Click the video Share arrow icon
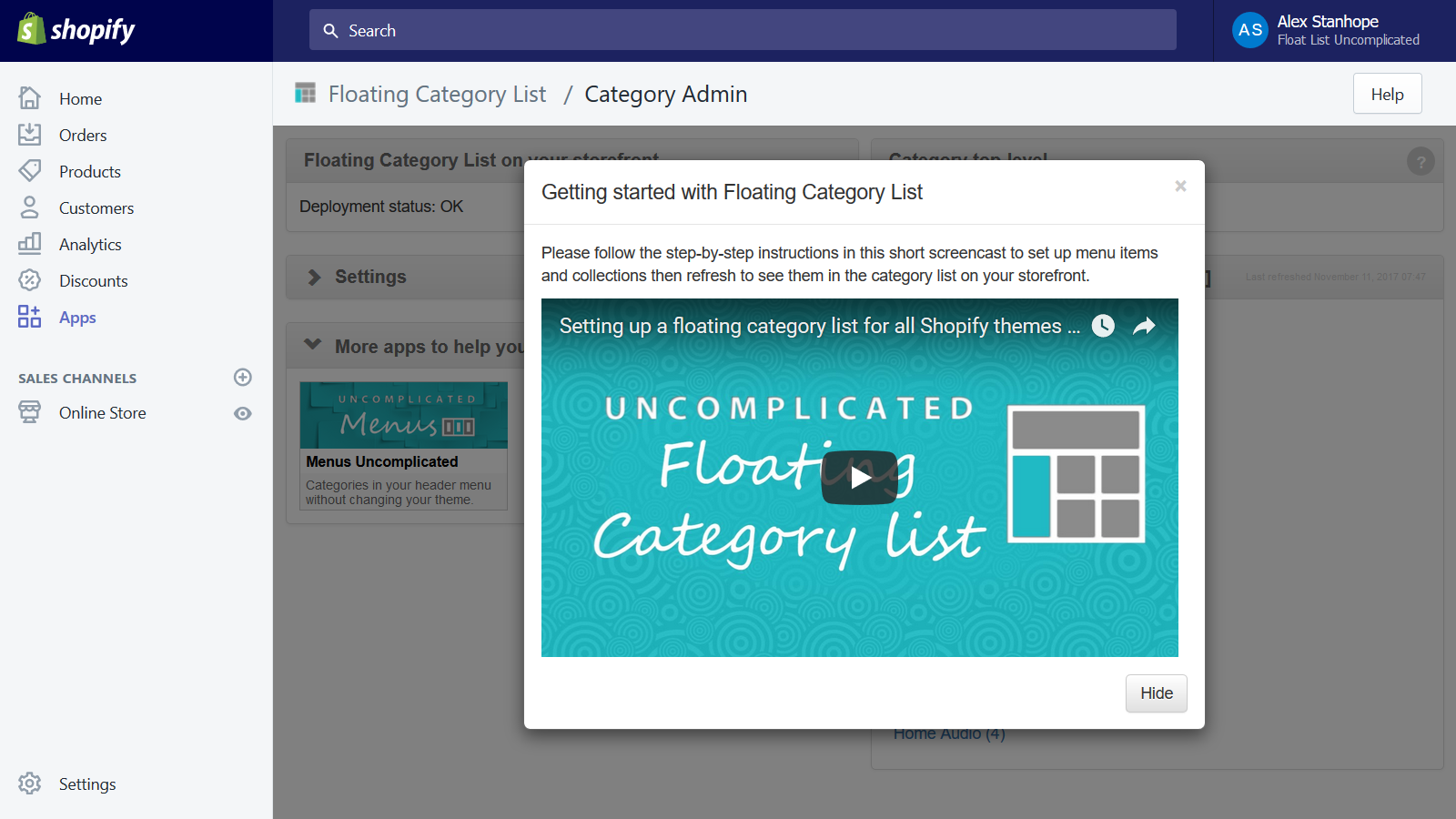 click(1144, 326)
